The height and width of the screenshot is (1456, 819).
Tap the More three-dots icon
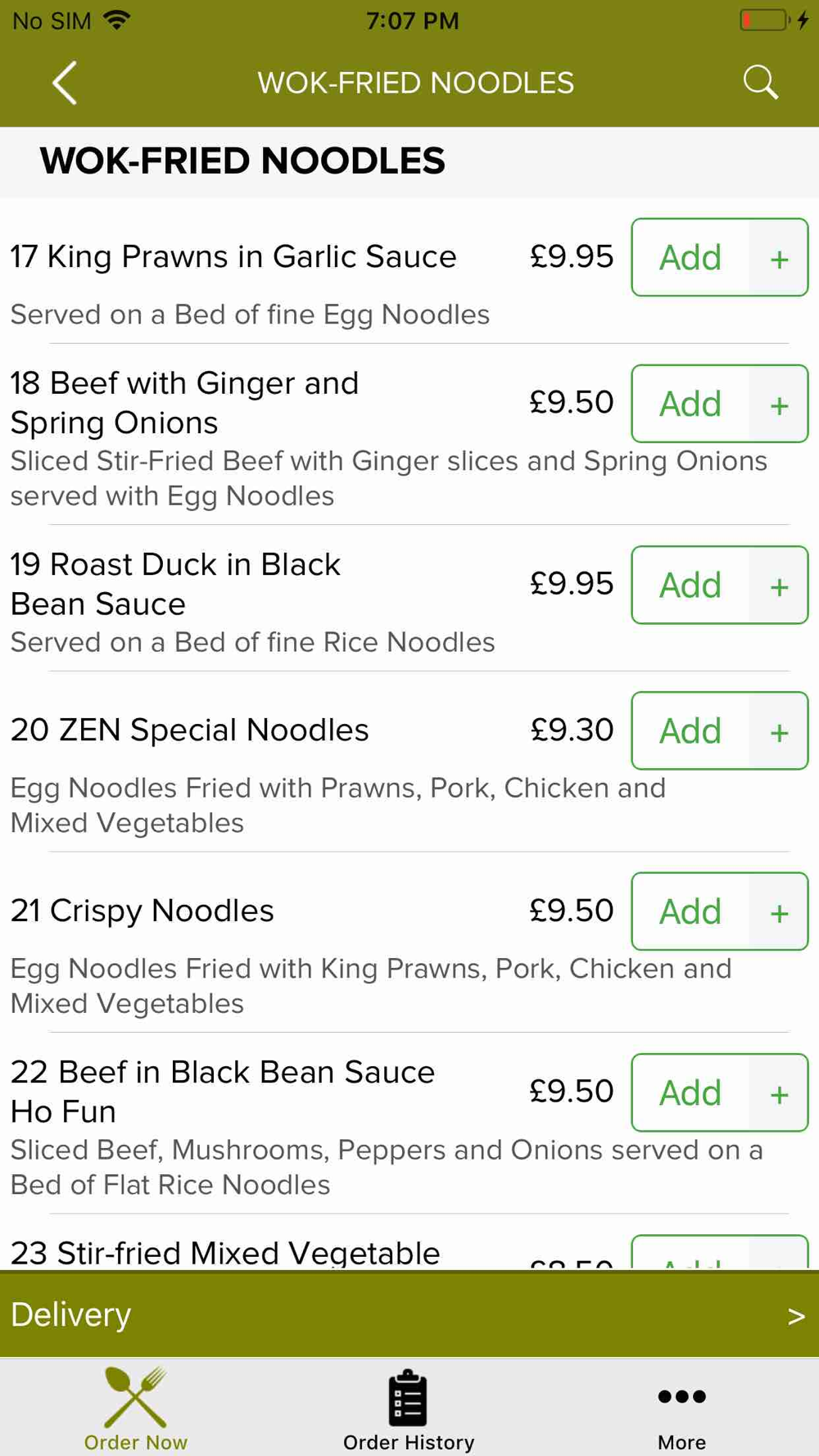point(681,1396)
